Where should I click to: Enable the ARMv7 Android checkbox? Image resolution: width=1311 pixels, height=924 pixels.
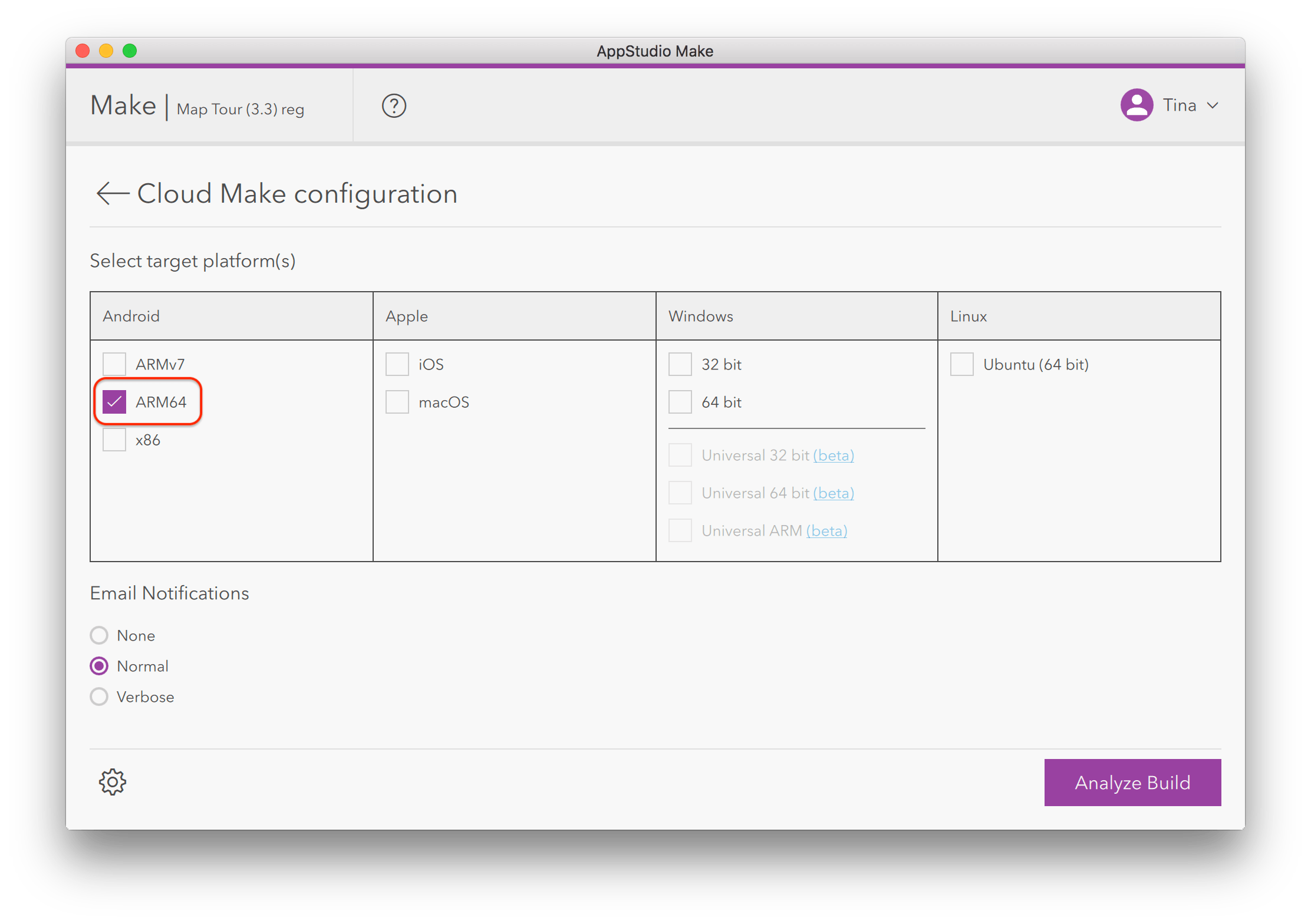click(x=114, y=364)
